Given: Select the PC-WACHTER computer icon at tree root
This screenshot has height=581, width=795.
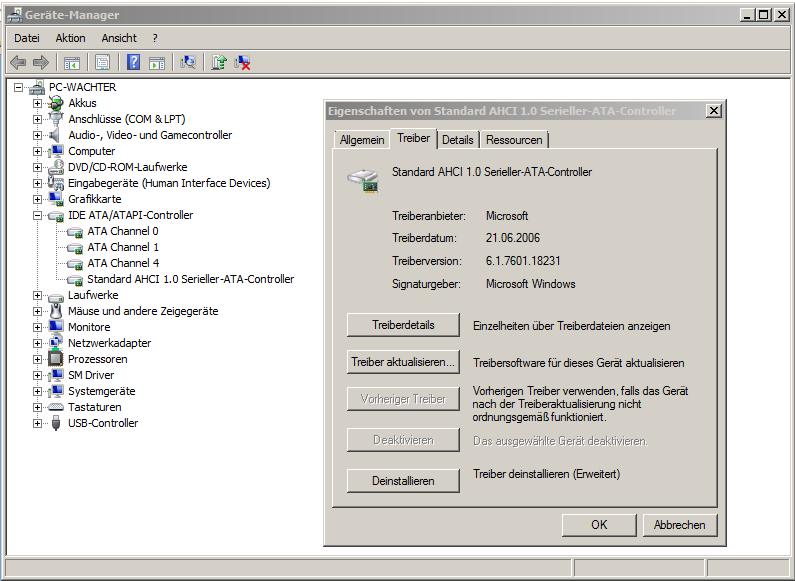Looking at the screenshot, I should [x=37, y=87].
